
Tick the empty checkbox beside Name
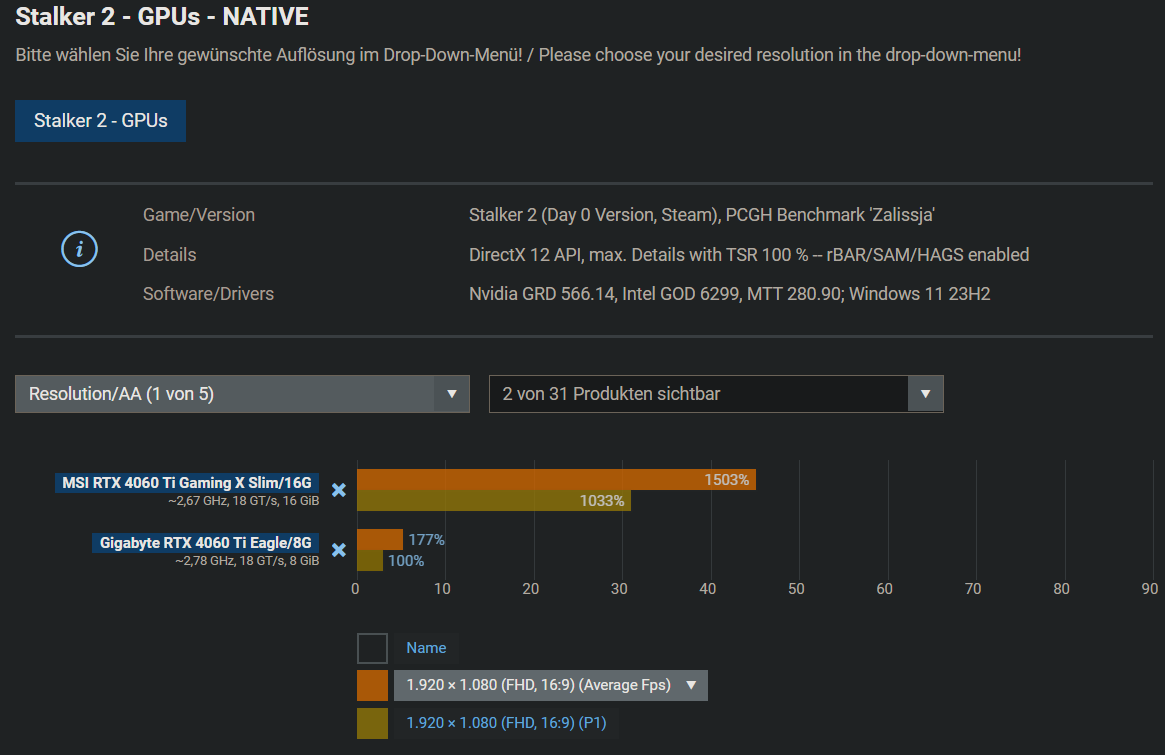(x=372, y=648)
